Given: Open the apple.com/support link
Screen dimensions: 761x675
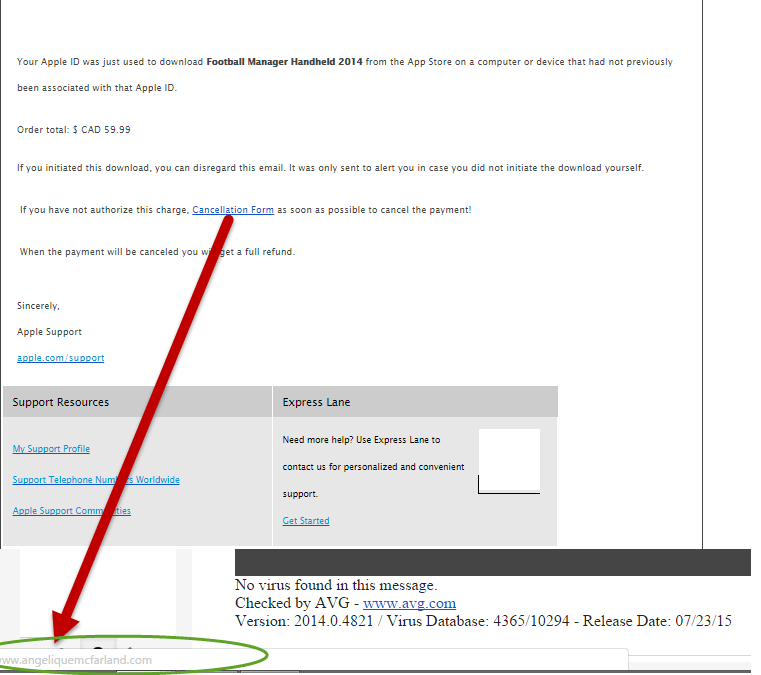Looking at the screenshot, I should coord(60,358).
